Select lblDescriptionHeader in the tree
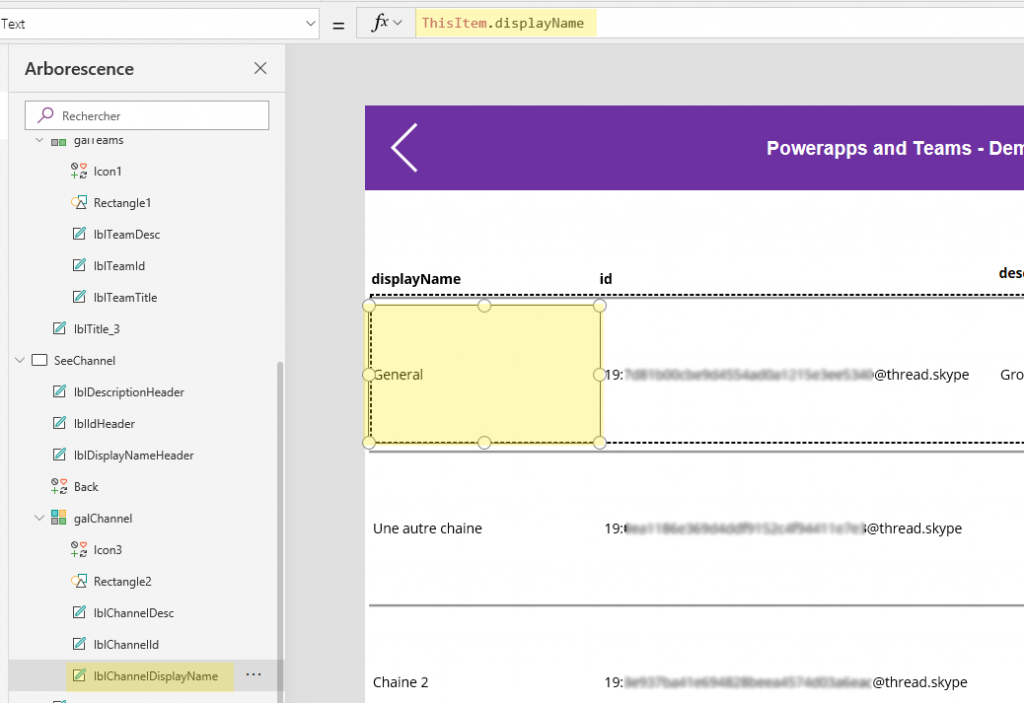 pyautogui.click(x=129, y=392)
